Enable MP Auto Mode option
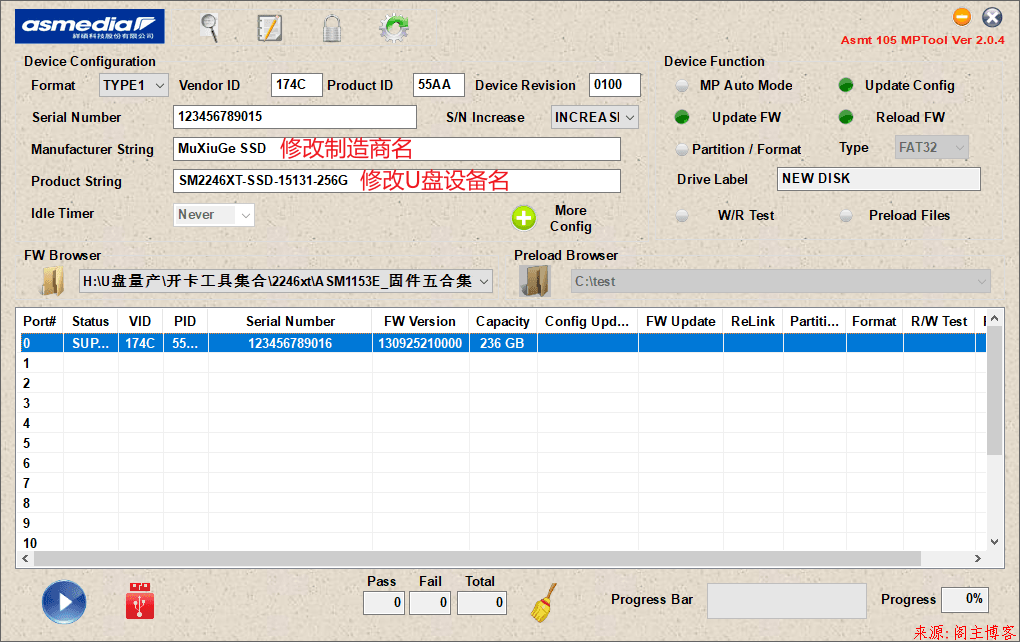 coord(682,85)
